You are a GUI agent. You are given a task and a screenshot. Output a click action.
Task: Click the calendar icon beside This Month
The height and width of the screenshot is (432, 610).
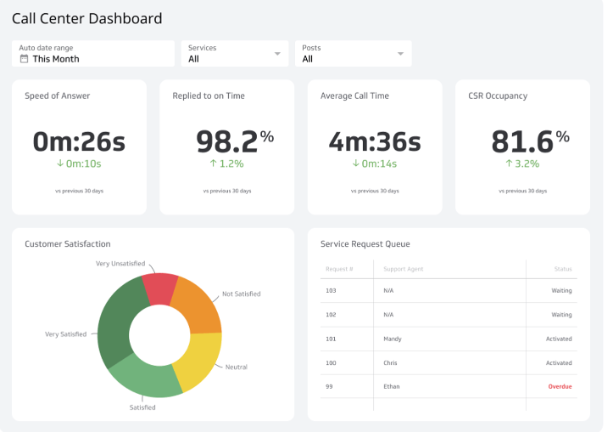click(24, 59)
